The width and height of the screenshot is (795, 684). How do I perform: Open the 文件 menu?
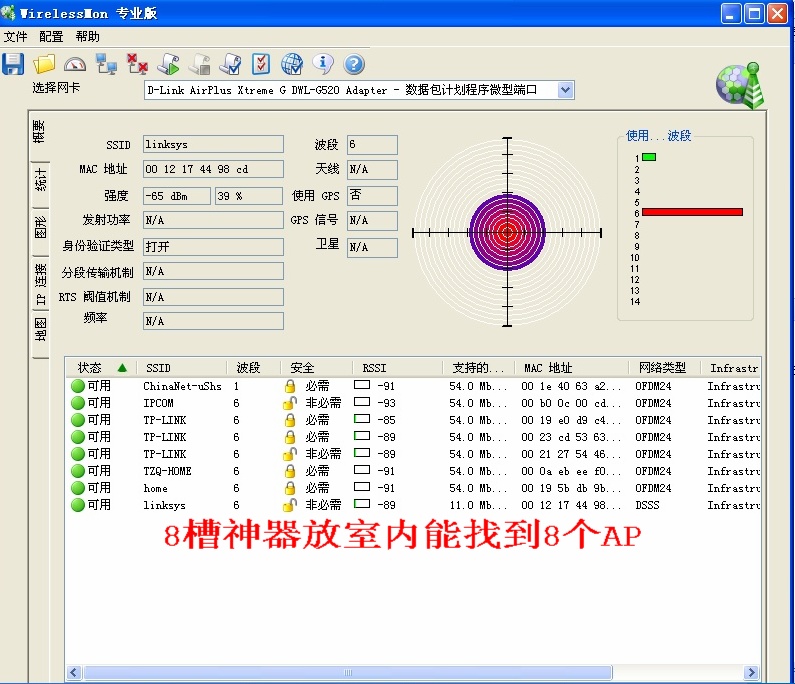(x=15, y=37)
